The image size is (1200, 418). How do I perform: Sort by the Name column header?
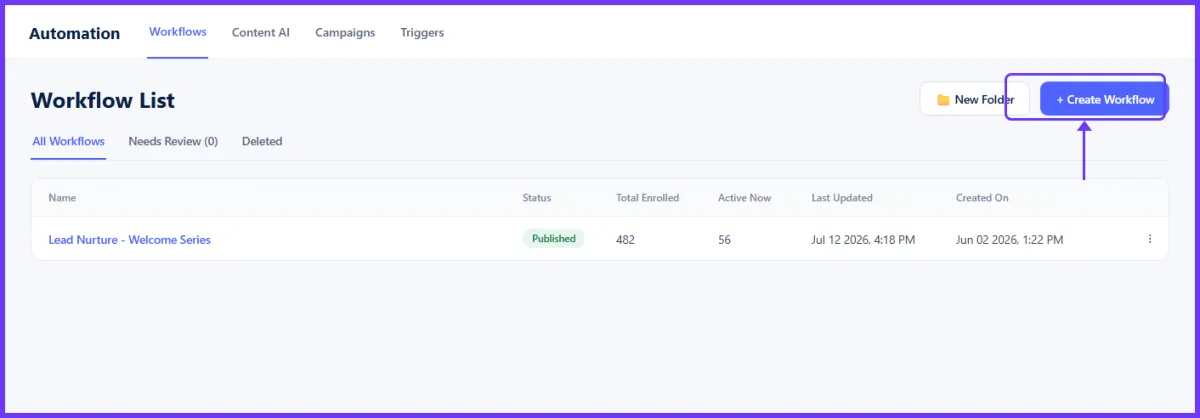[62, 198]
